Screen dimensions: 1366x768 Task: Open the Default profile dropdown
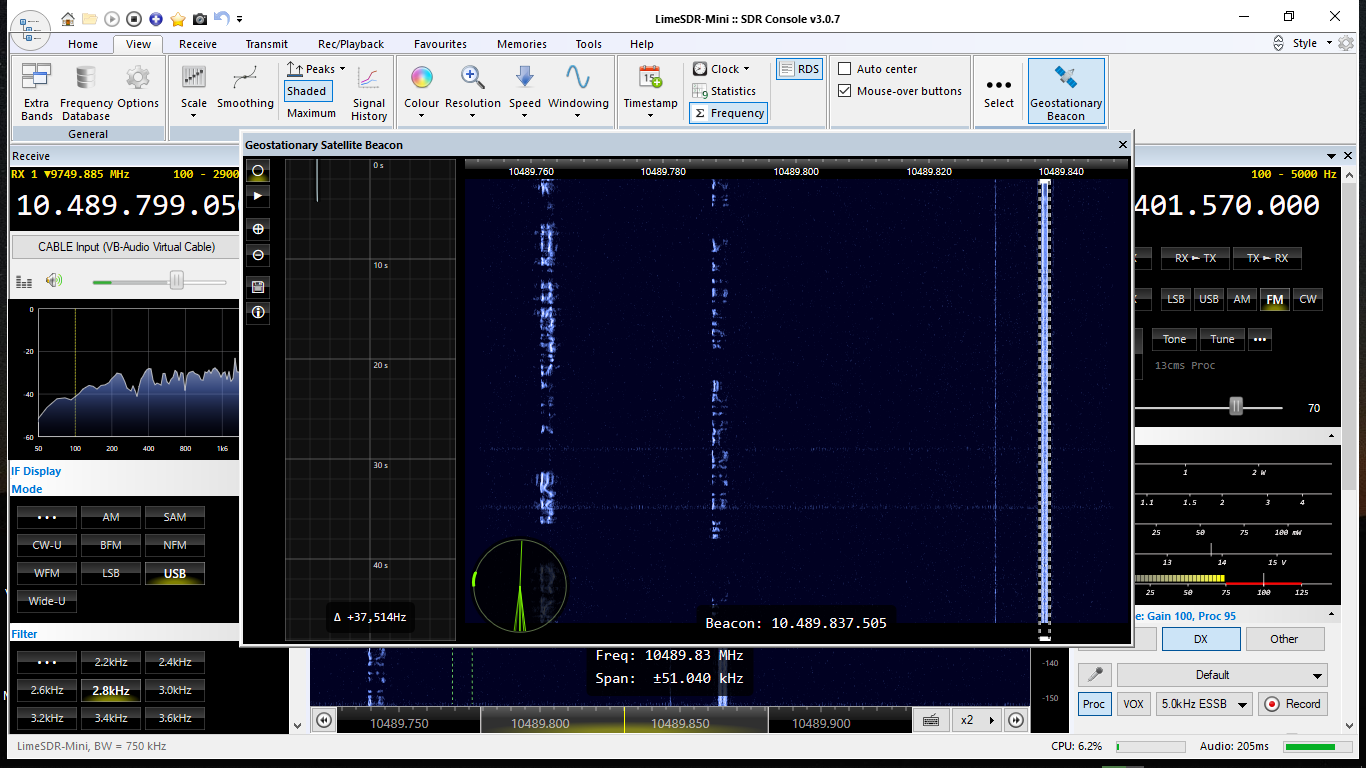[1223, 675]
